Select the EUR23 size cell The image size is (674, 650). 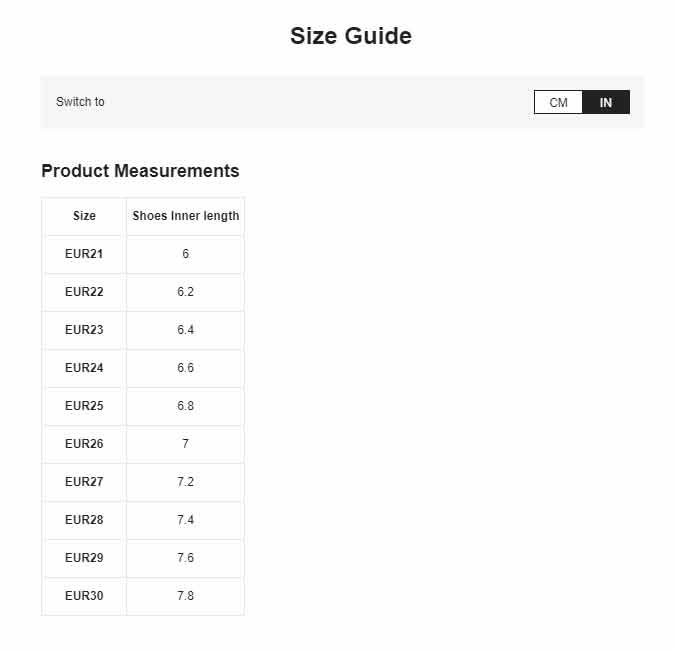click(x=84, y=330)
